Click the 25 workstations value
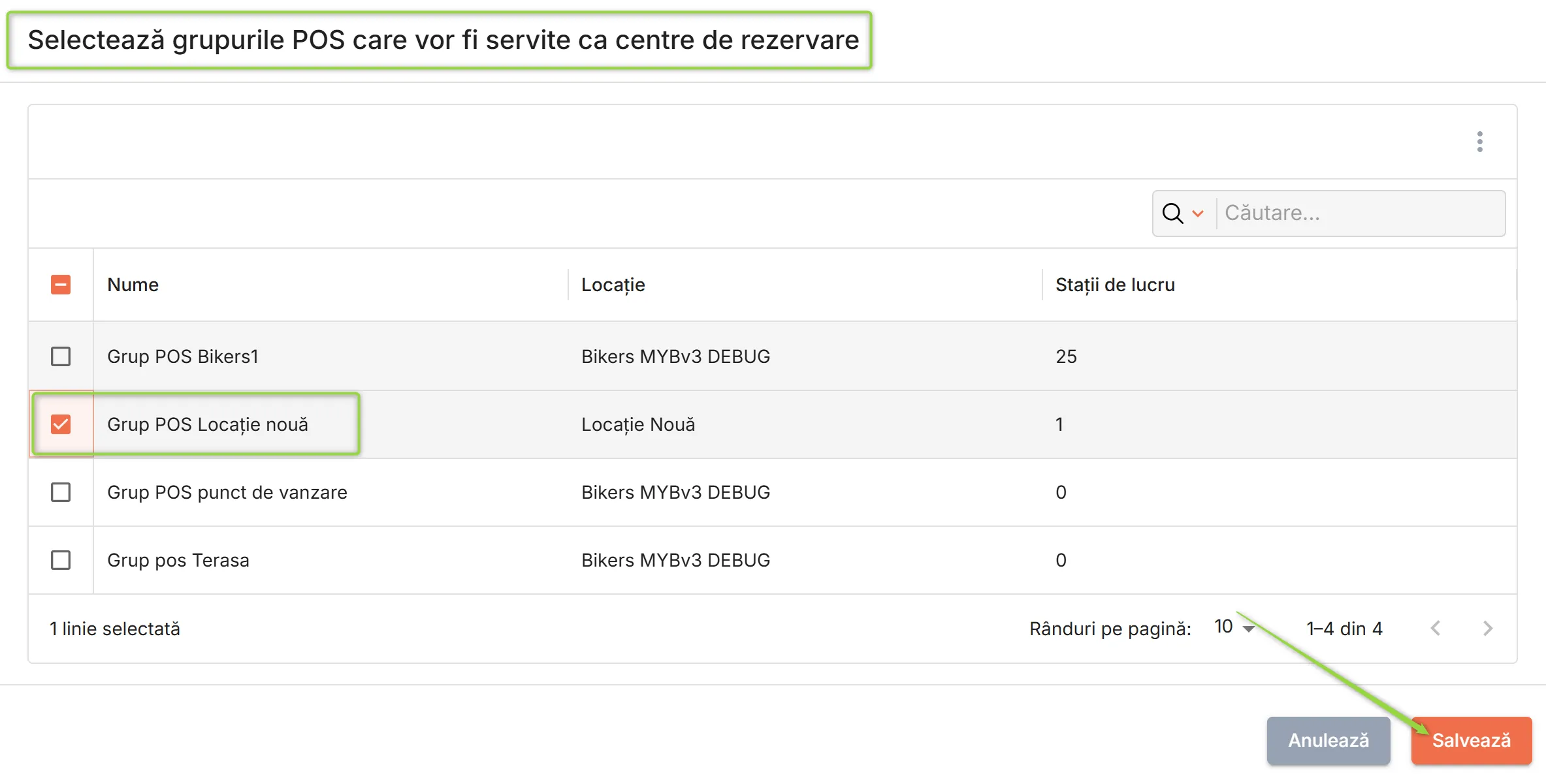Image resolution: width=1546 pixels, height=784 pixels. click(1066, 356)
